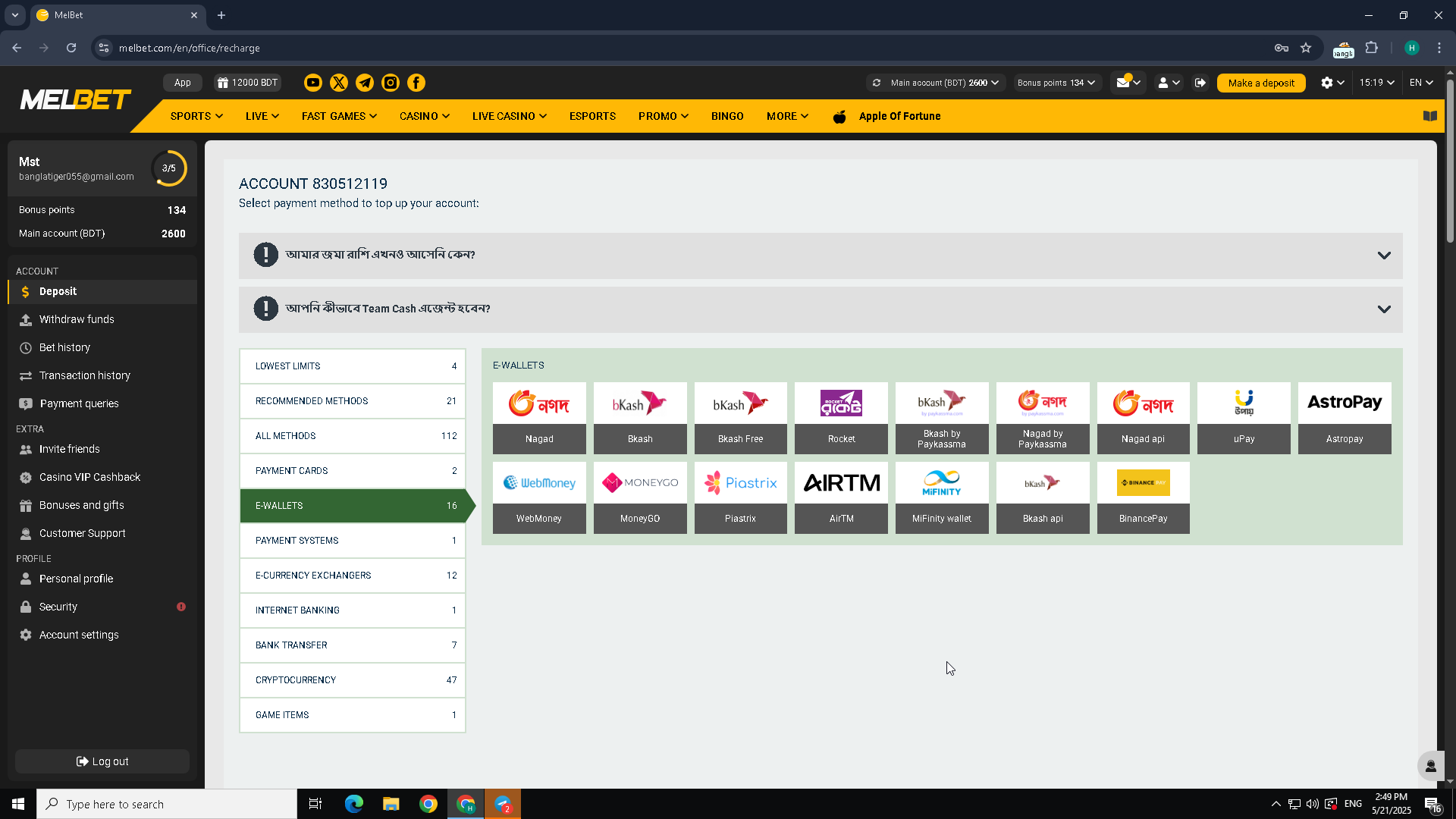Select the AirTM payment option

pos(841,497)
